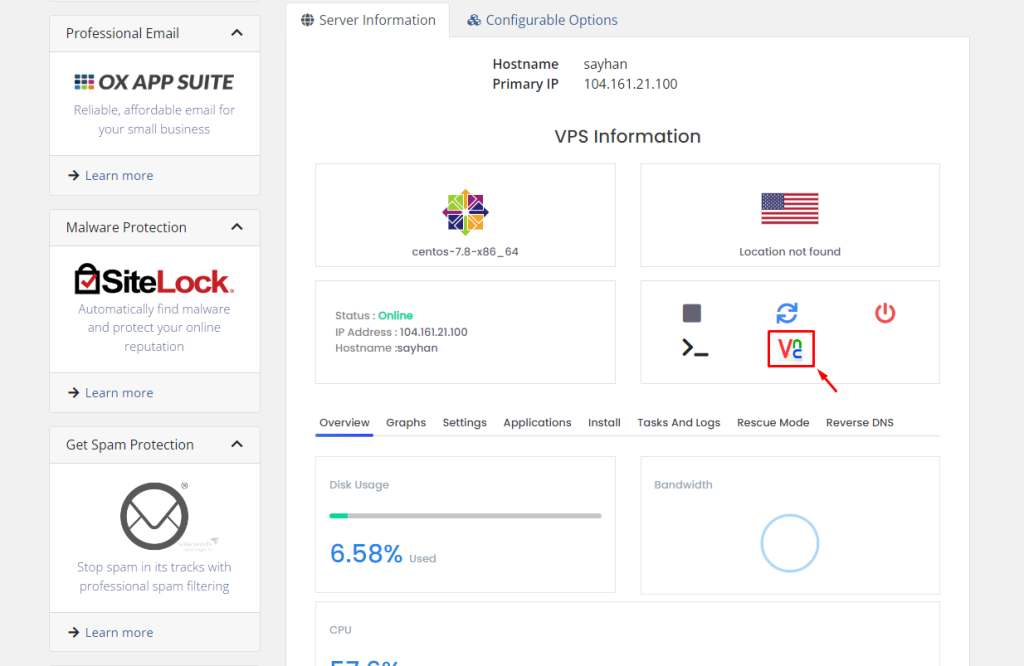Screen dimensions: 1024x666
Task: Click the red power off icon
Action: click(x=884, y=313)
